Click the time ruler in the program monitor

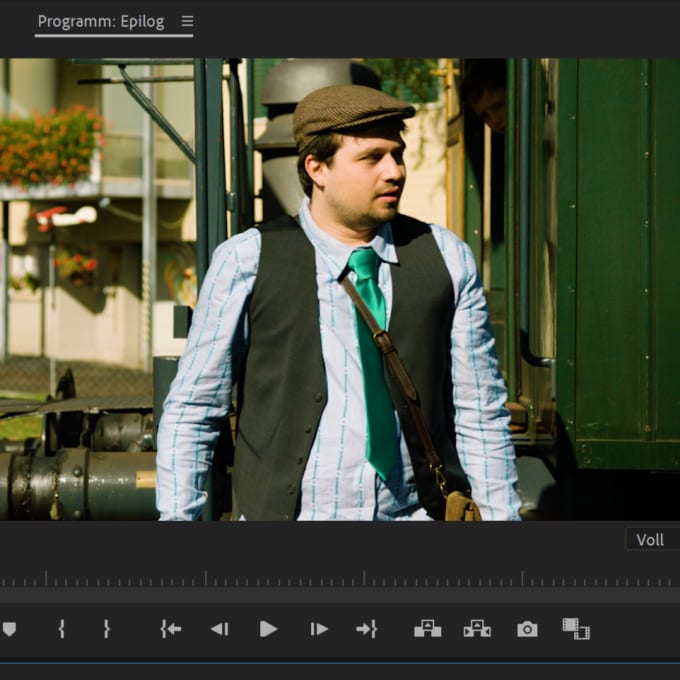(x=340, y=579)
